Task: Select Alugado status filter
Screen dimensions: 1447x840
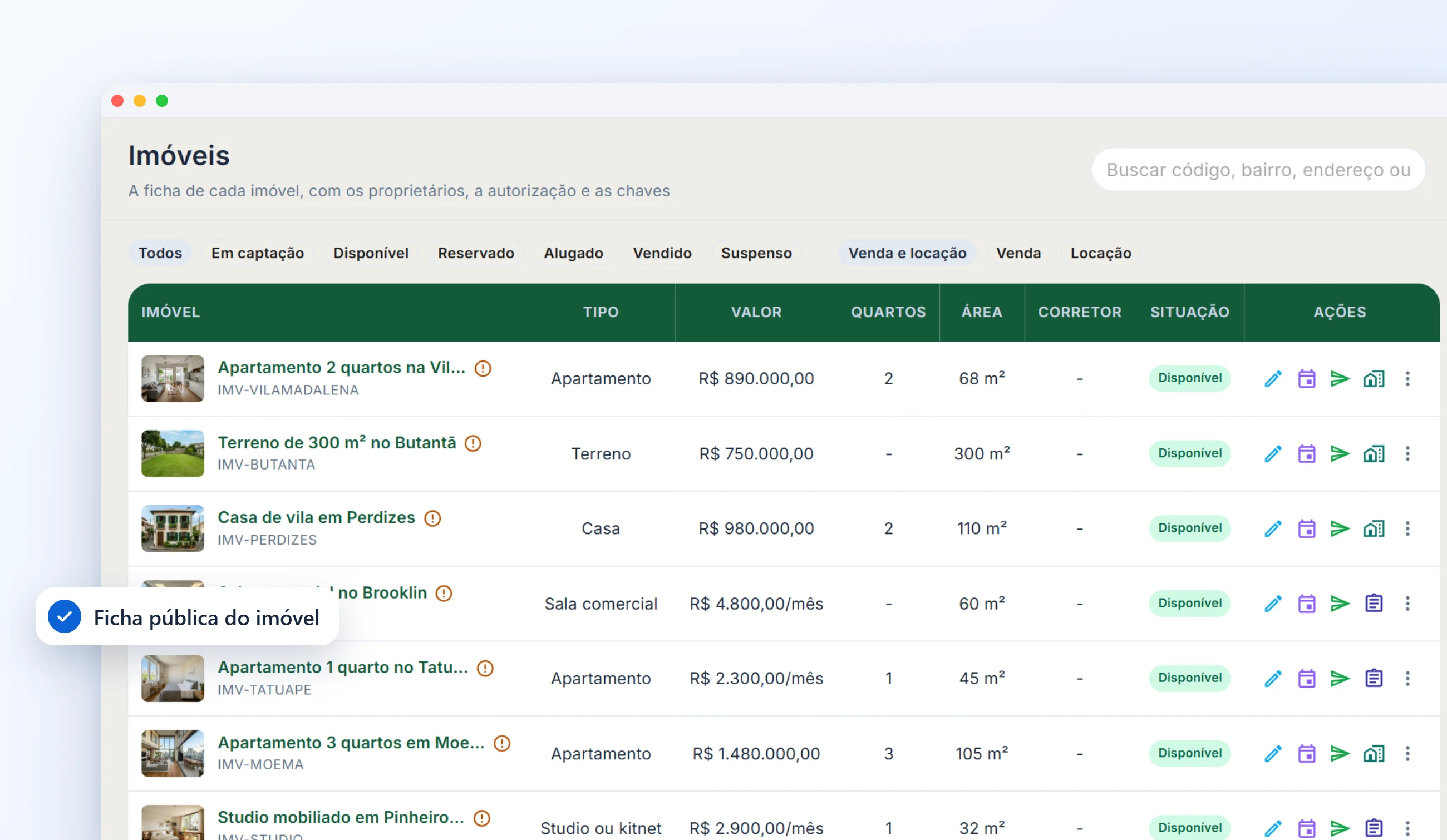Action: click(x=573, y=253)
